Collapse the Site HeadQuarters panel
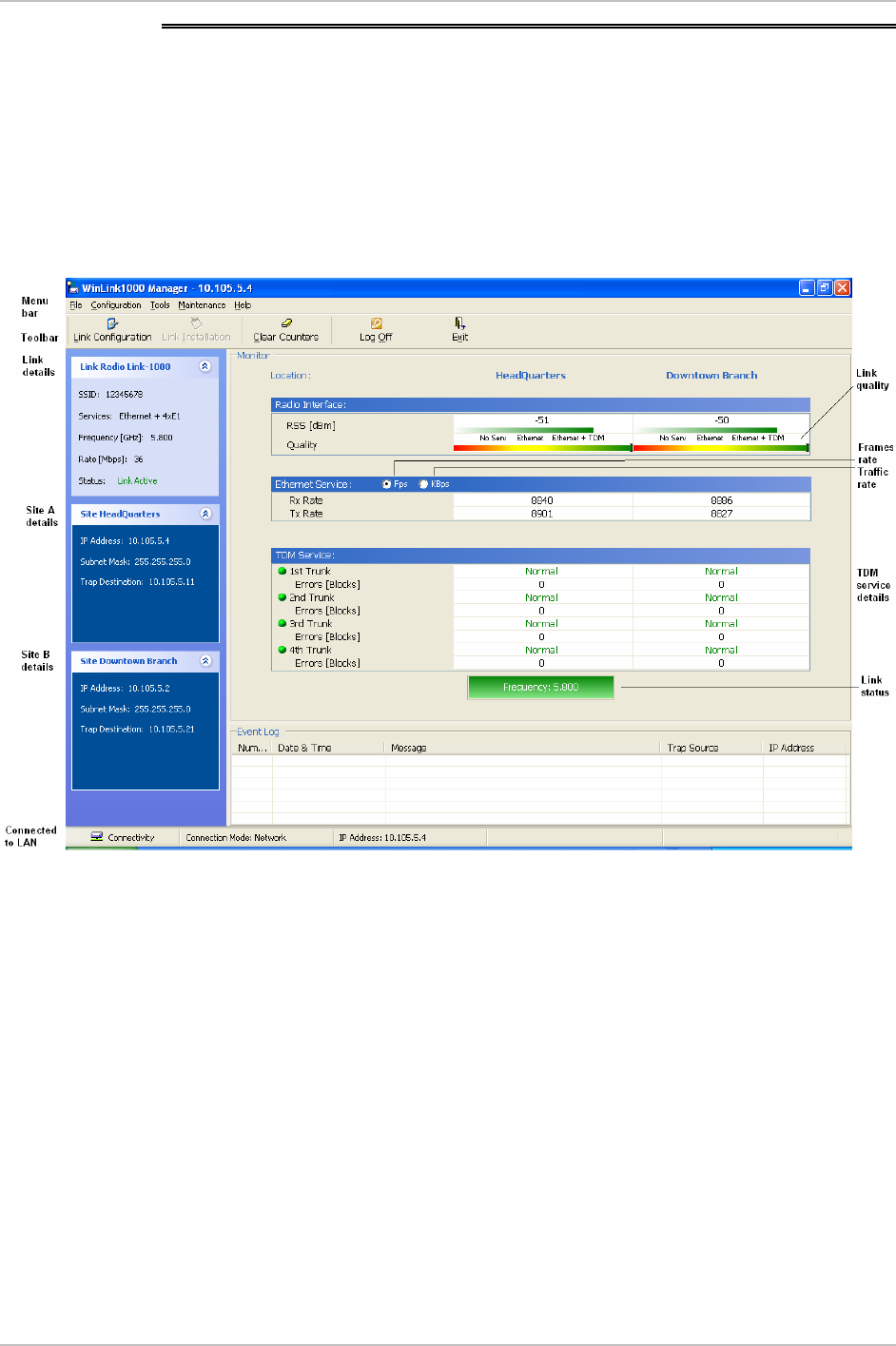The image size is (896, 1346). pos(205,514)
